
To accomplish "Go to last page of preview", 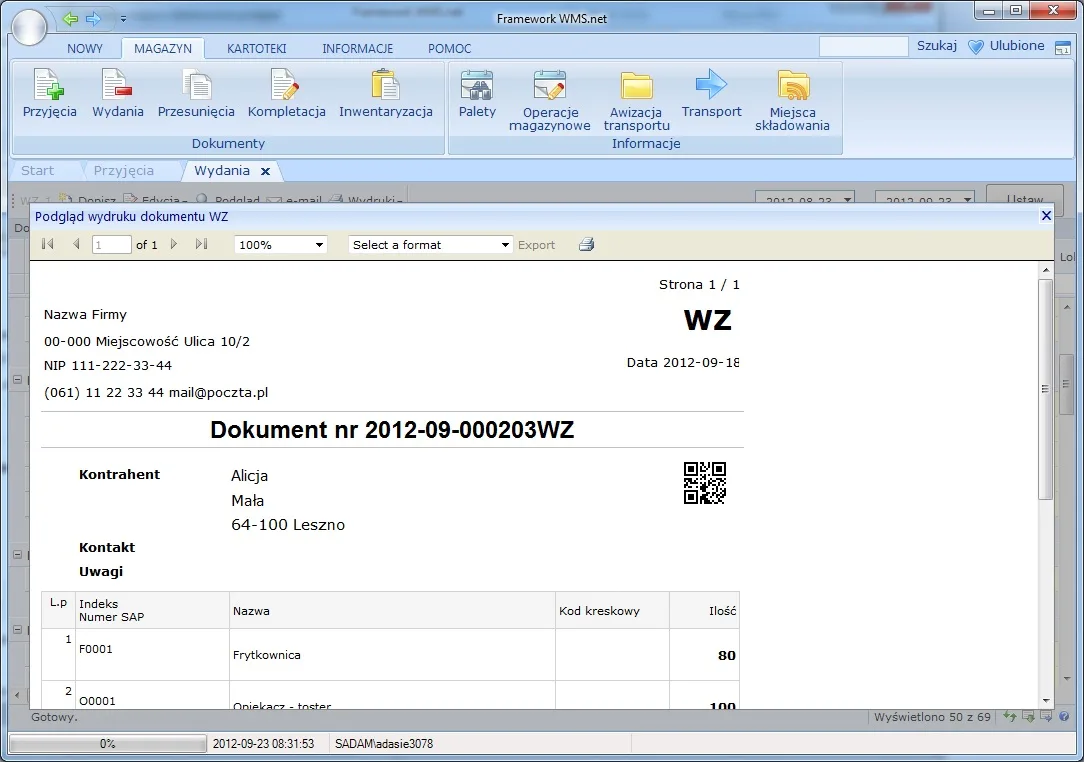I will pyautogui.click(x=201, y=244).
